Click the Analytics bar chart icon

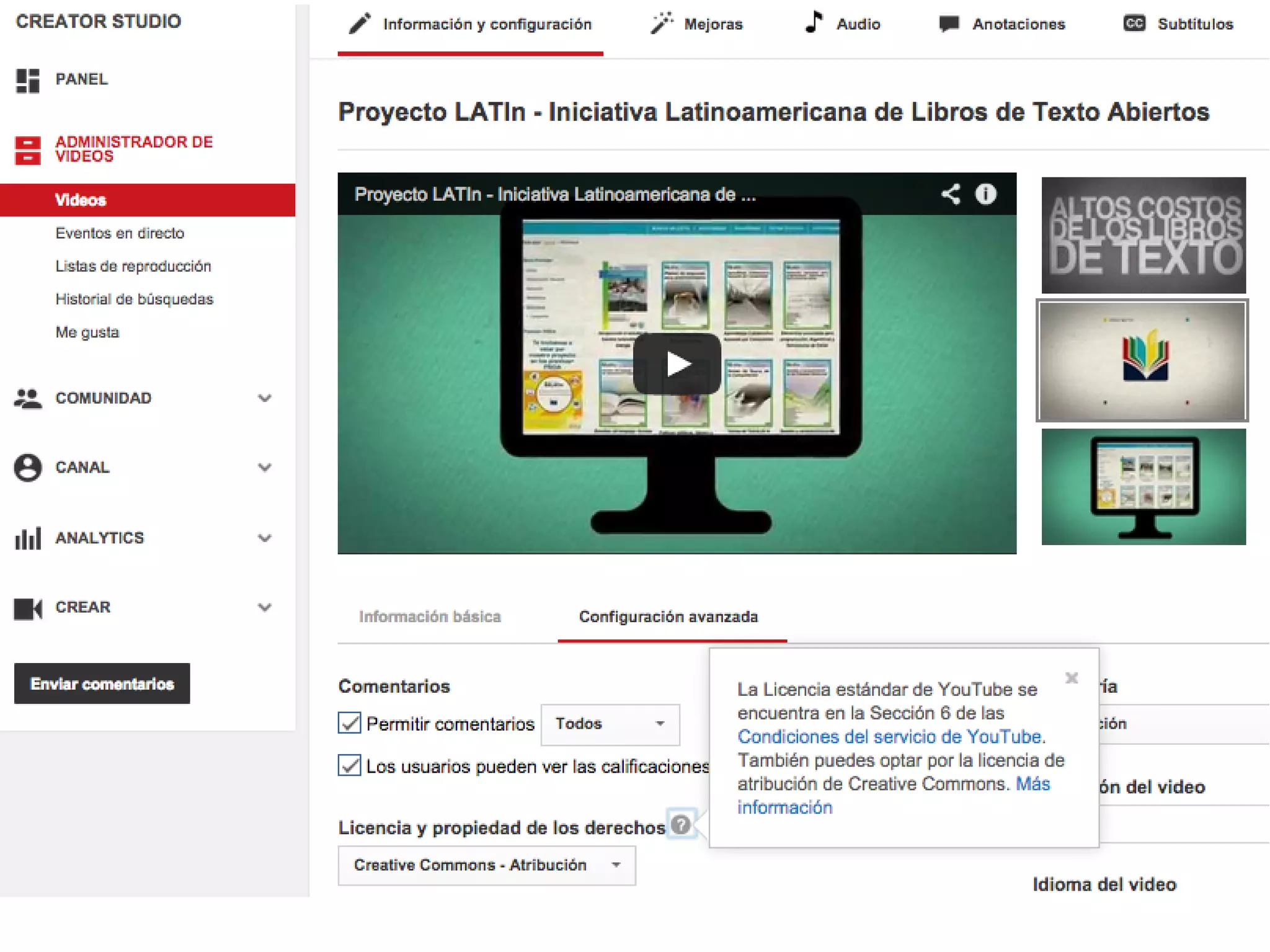pos(28,538)
